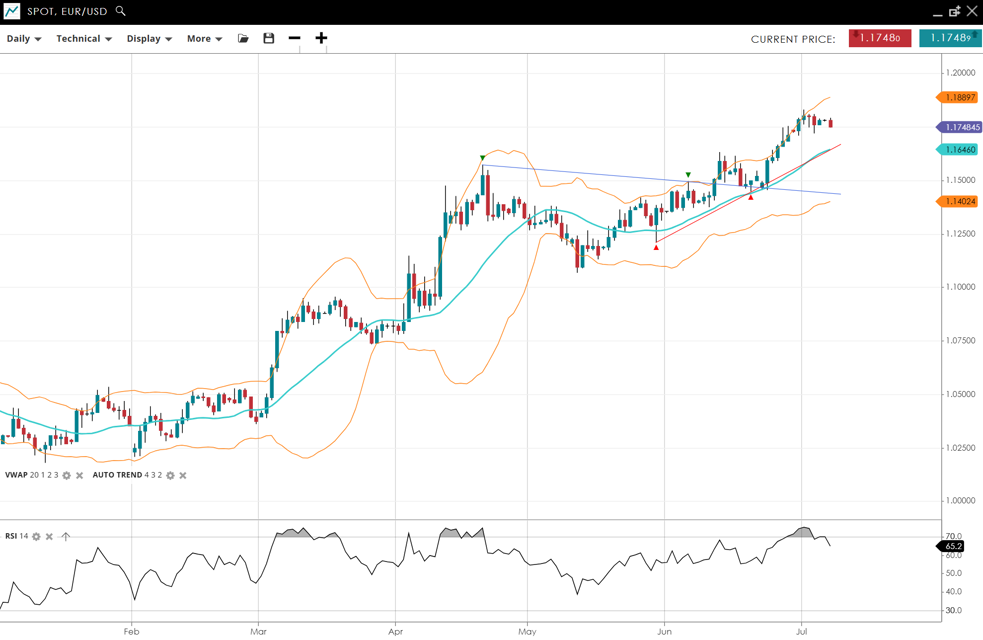Open VWAP indicator settings gear

[x=67, y=475]
